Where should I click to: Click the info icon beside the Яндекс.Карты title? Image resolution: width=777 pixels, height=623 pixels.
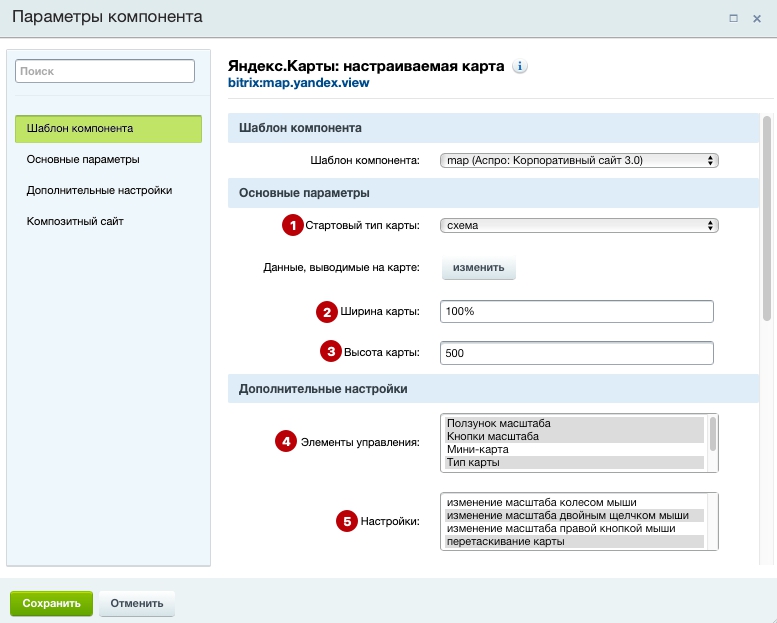point(519,66)
